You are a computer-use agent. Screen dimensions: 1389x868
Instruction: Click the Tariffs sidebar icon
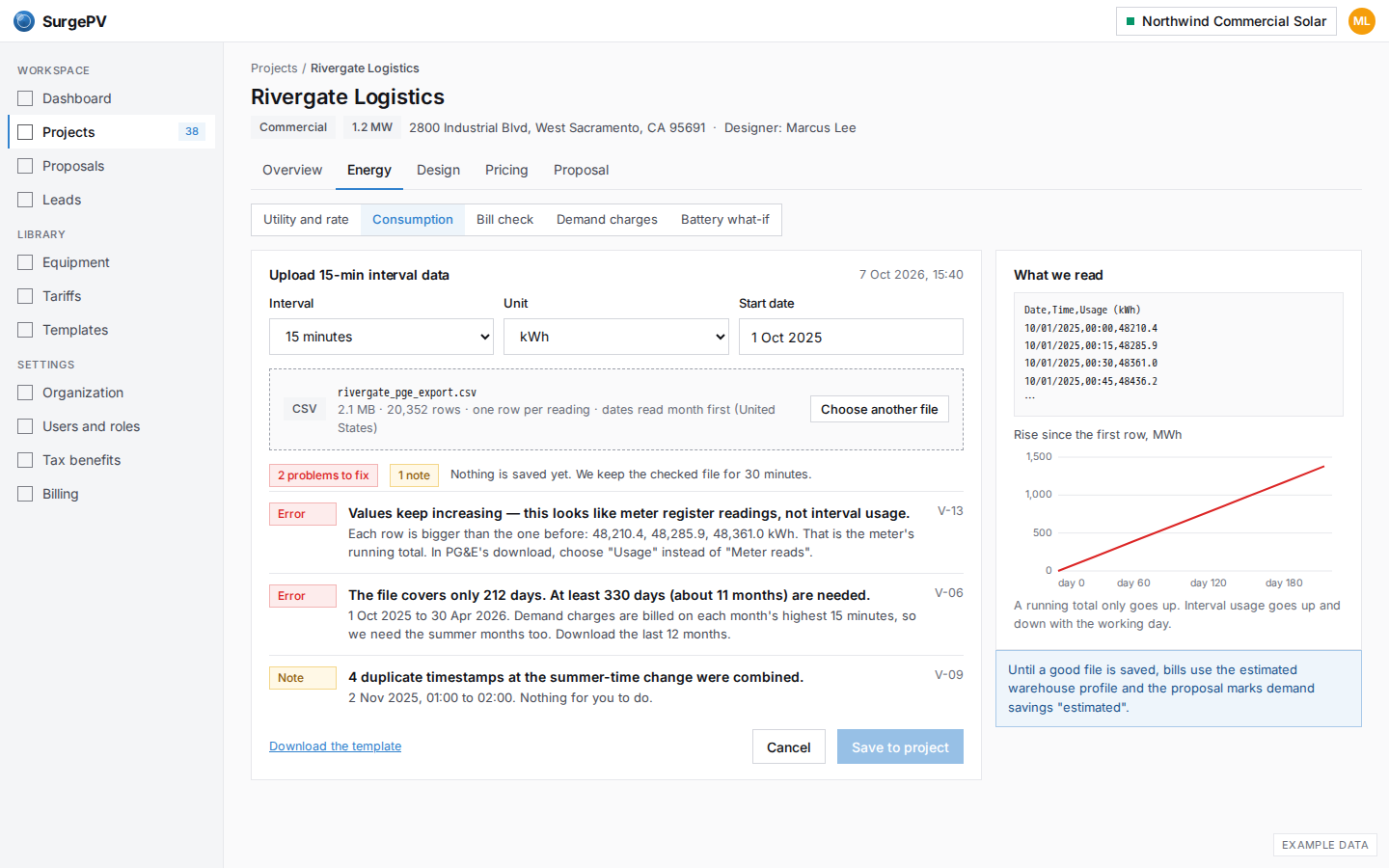(x=25, y=296)
